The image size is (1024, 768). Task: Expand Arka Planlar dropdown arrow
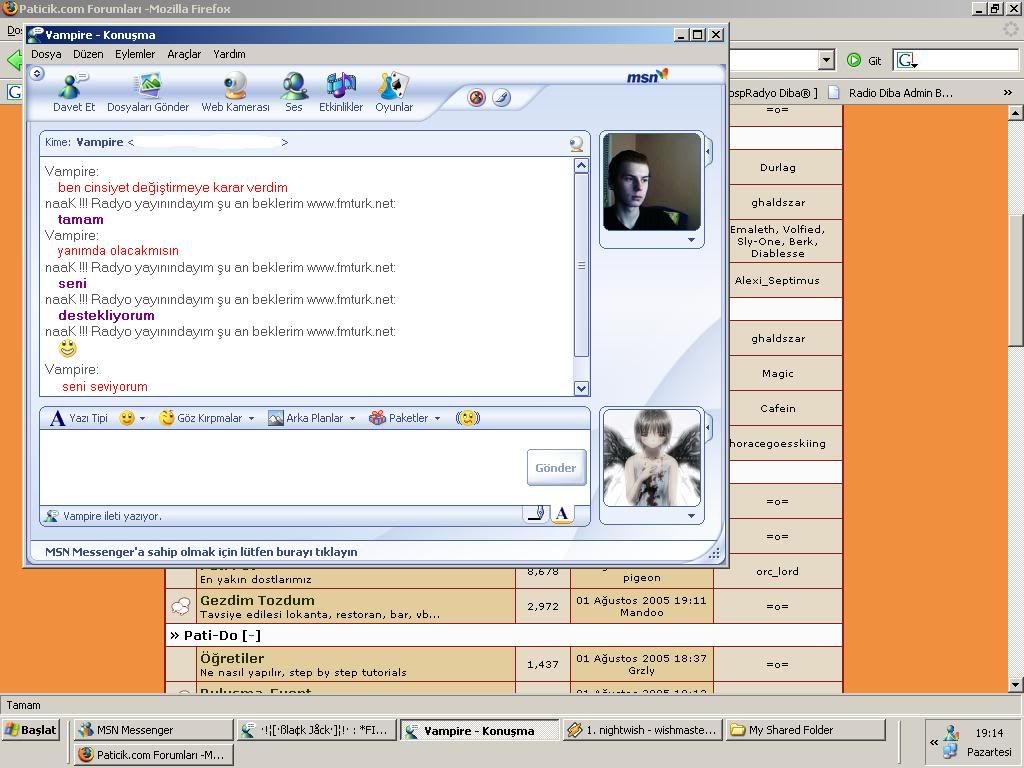coord(352,419)
